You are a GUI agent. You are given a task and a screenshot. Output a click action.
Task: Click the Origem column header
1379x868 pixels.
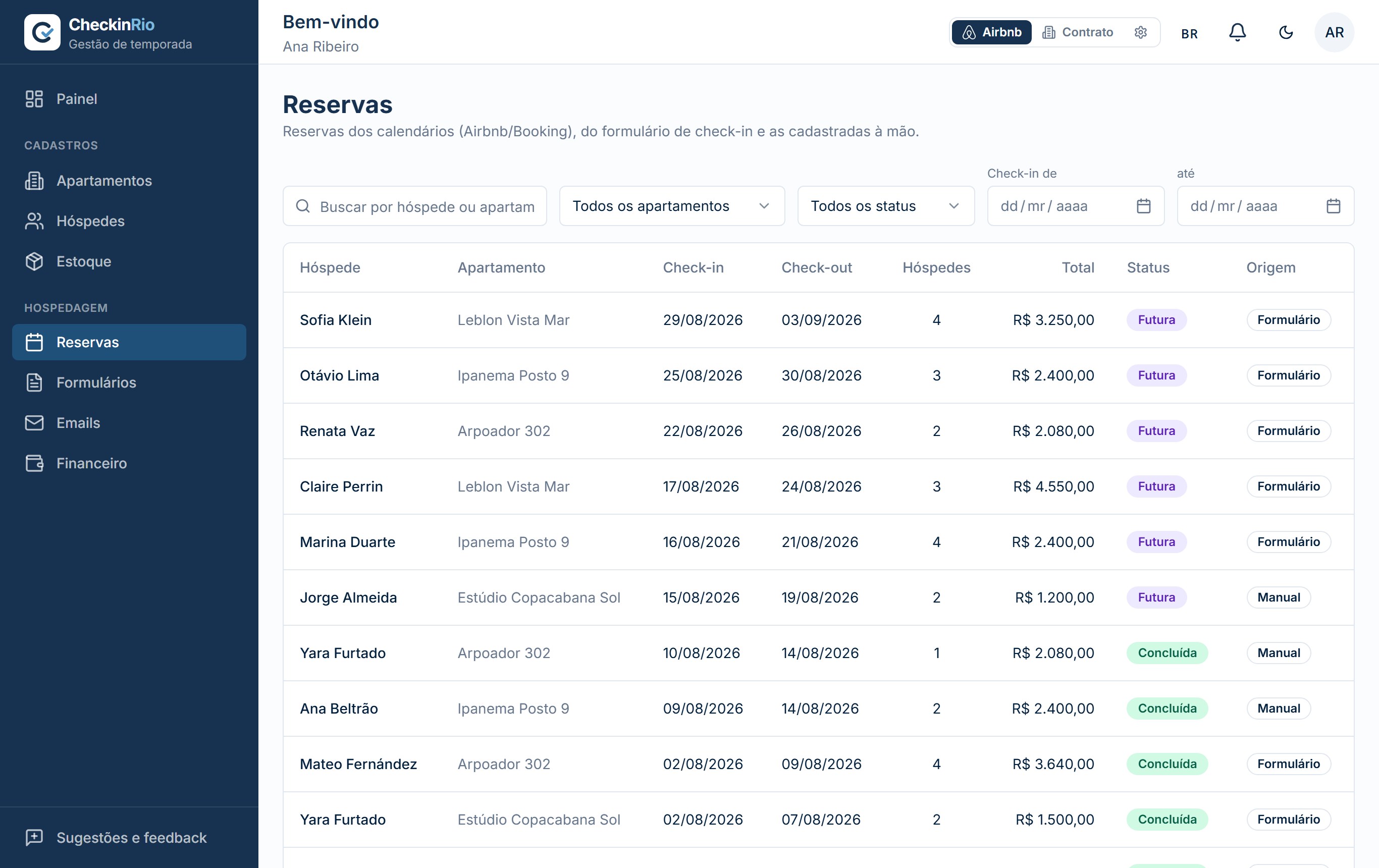(x=1271, y=268)
